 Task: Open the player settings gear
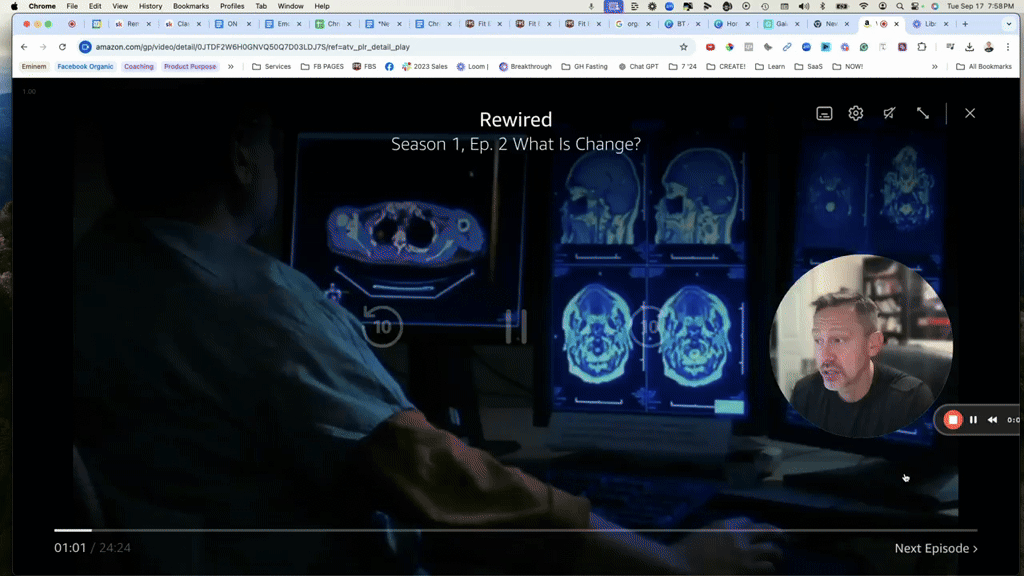coord(856,113)
